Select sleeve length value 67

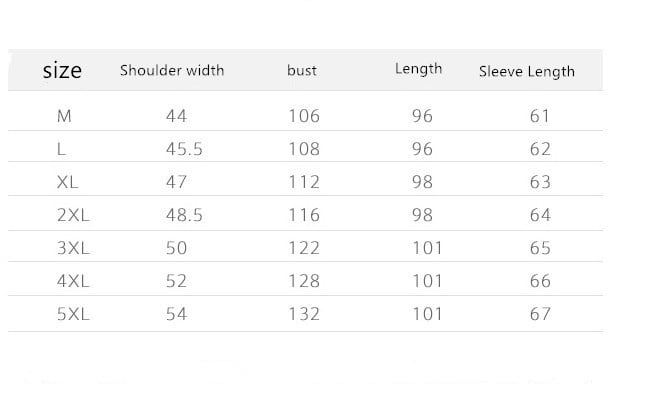click(x=540, y=314)
